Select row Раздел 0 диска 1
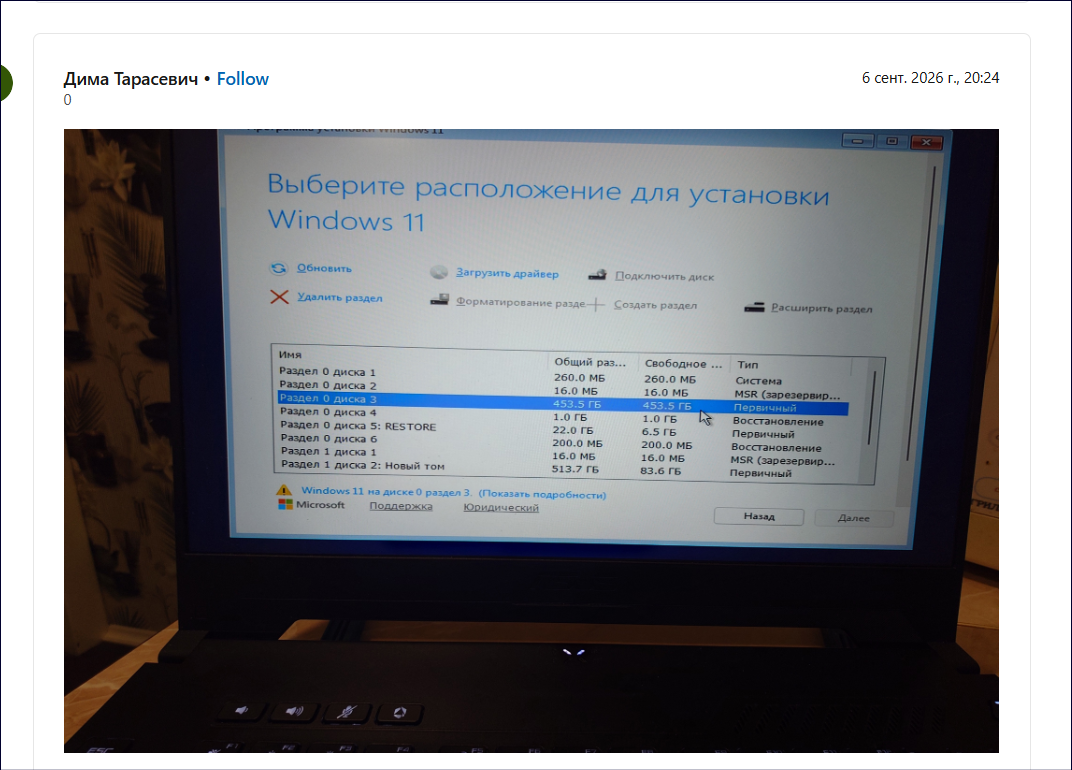The width and height of the screenshot is (1072, 770). 562,375
